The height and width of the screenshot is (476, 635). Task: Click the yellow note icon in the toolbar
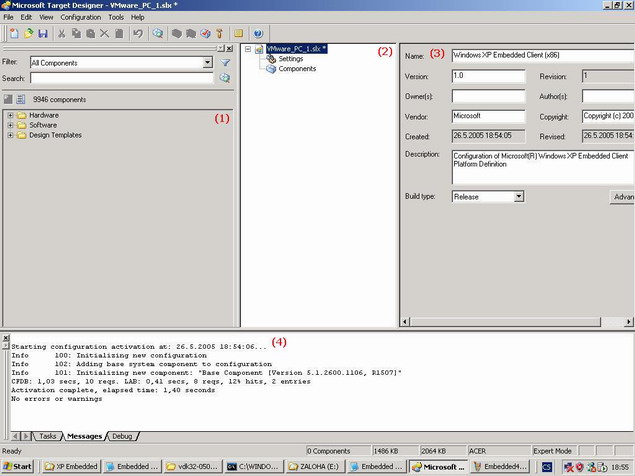(x=239, y=33)
